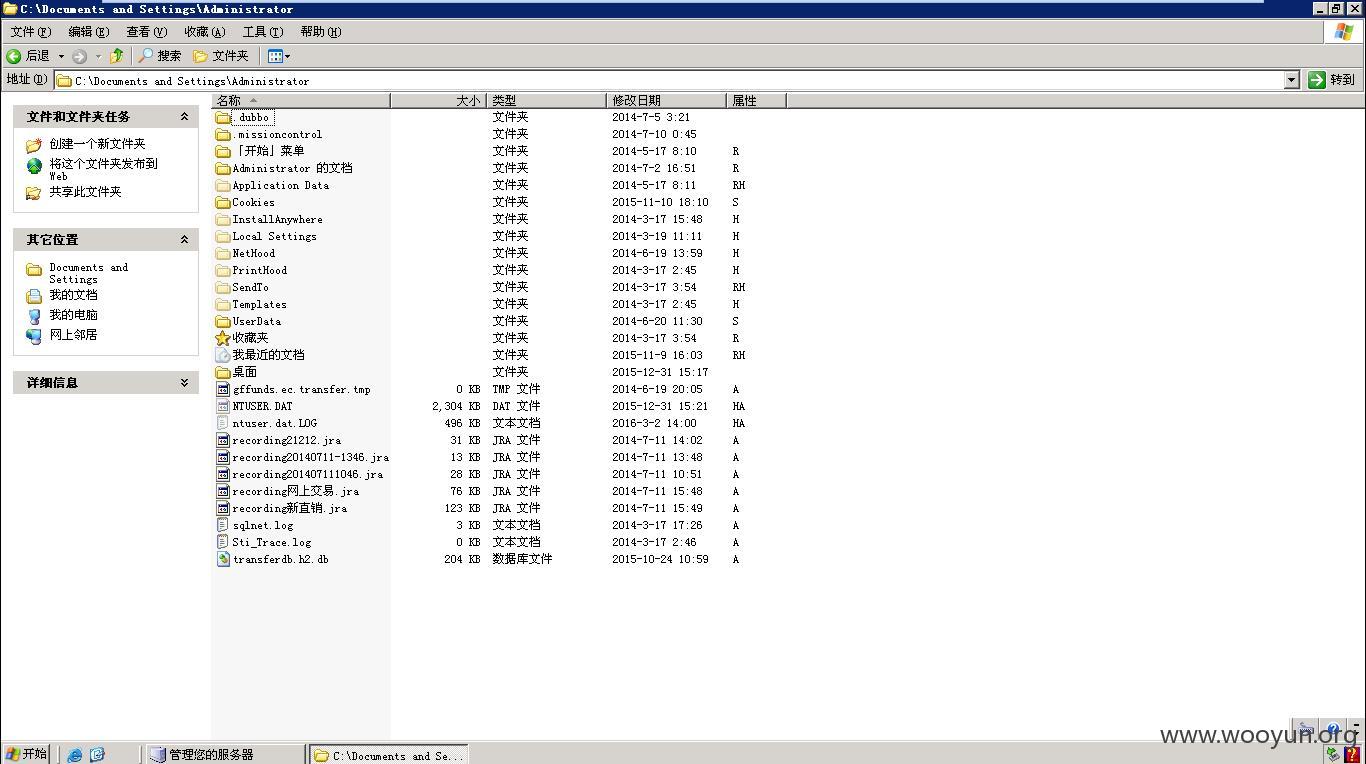Select the 桌面 folder icon
The image size is (1366, 764).
click(x=223, y=372)
